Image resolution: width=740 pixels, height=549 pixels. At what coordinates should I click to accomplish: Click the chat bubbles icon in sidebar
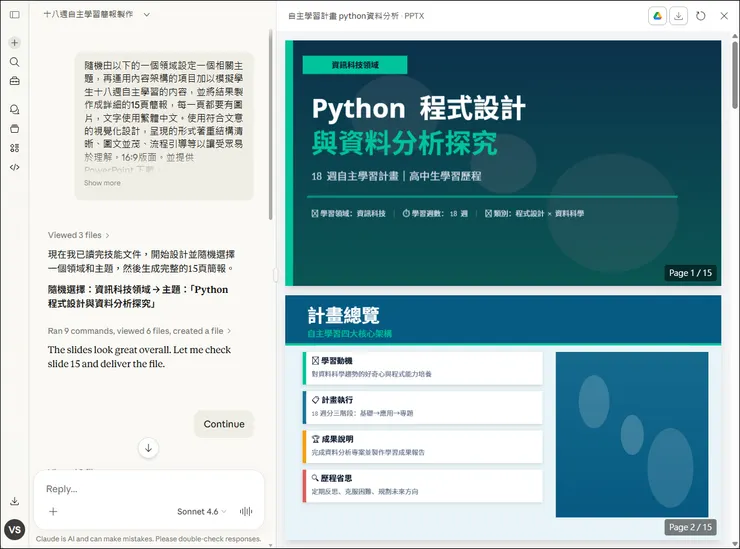[14, 109]
